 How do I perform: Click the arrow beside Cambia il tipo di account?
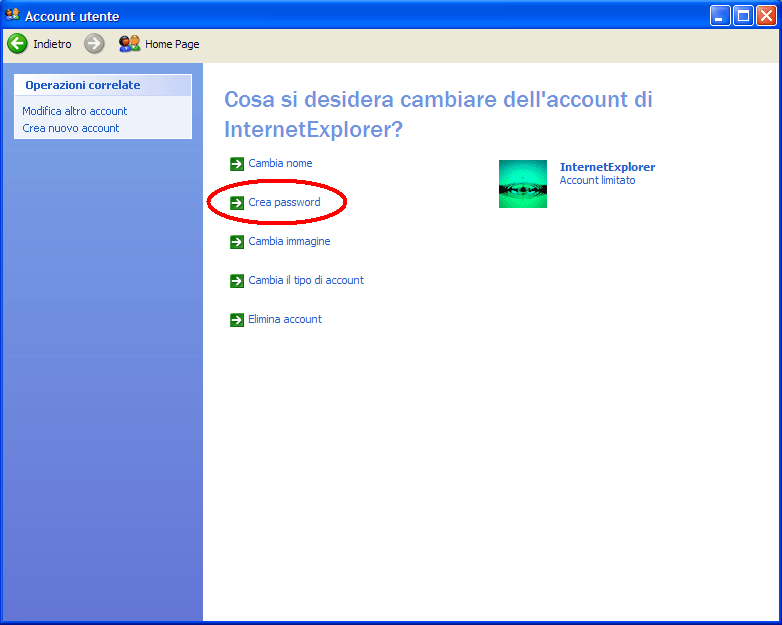237,280
